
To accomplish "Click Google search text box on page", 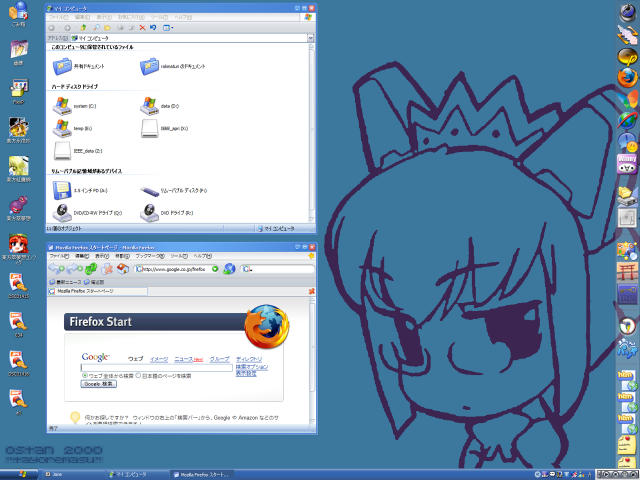I will click(x=157, y=368).
